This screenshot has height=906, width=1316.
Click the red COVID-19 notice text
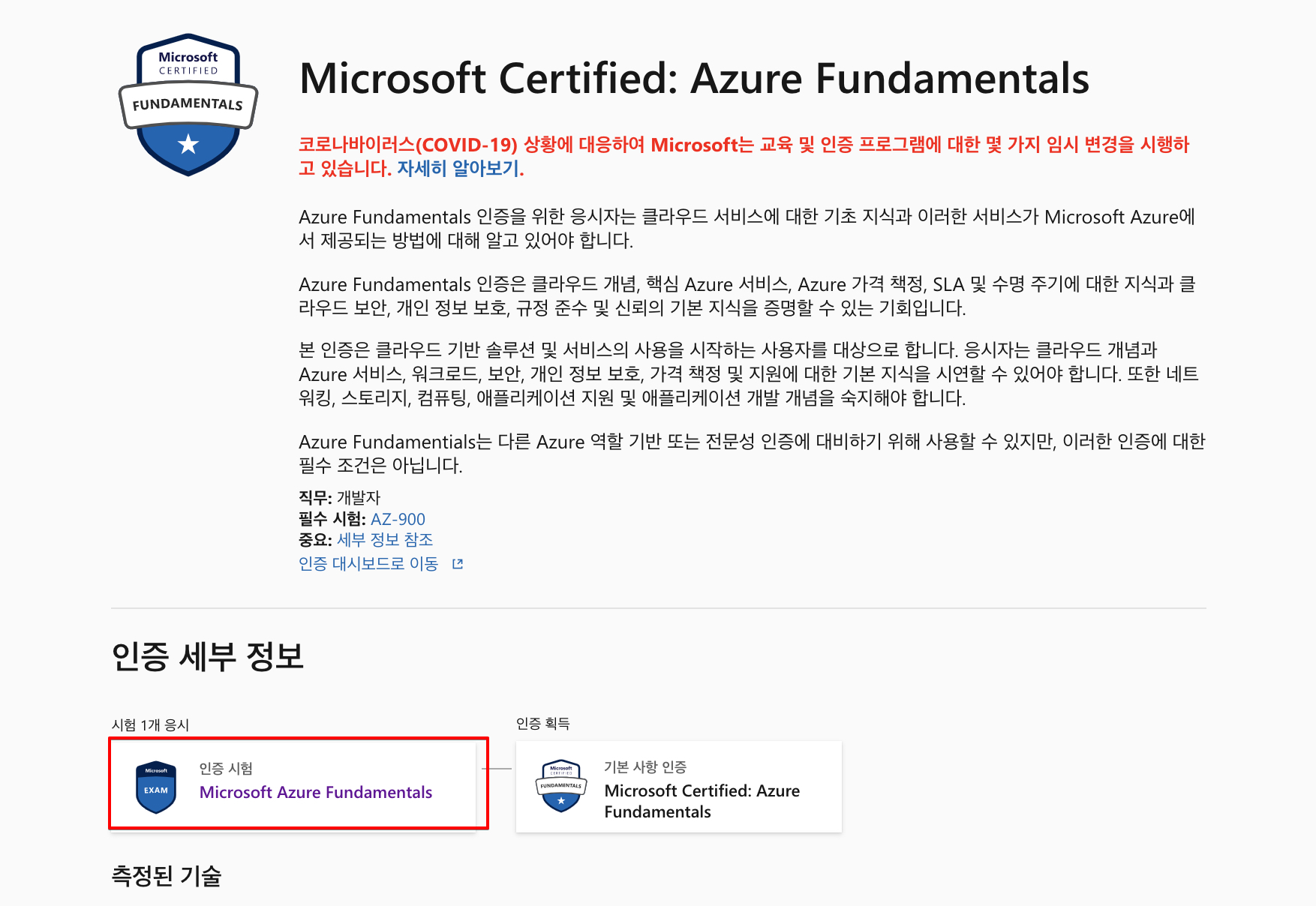[744, 155]
